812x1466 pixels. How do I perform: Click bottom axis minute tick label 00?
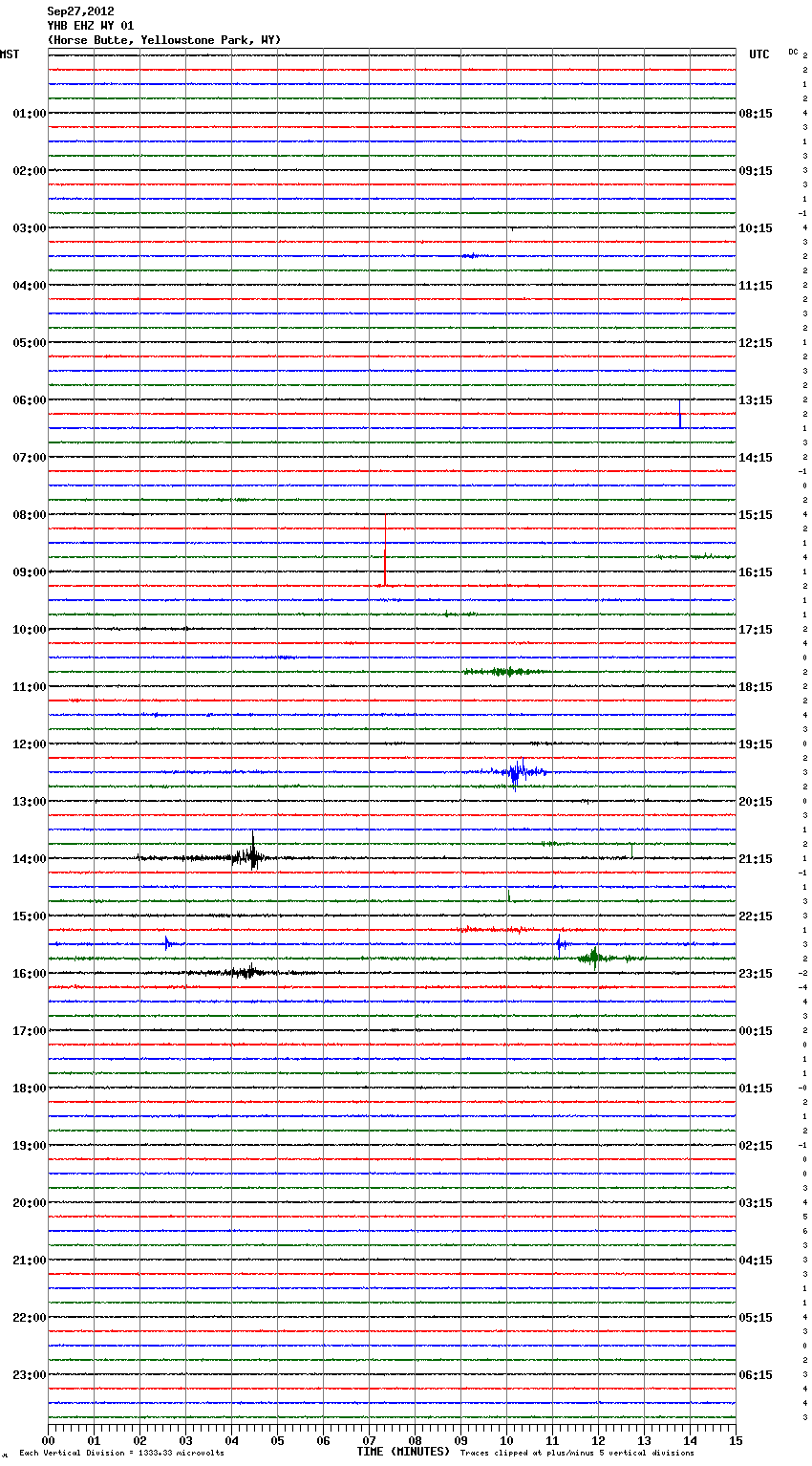[48, 1440]
